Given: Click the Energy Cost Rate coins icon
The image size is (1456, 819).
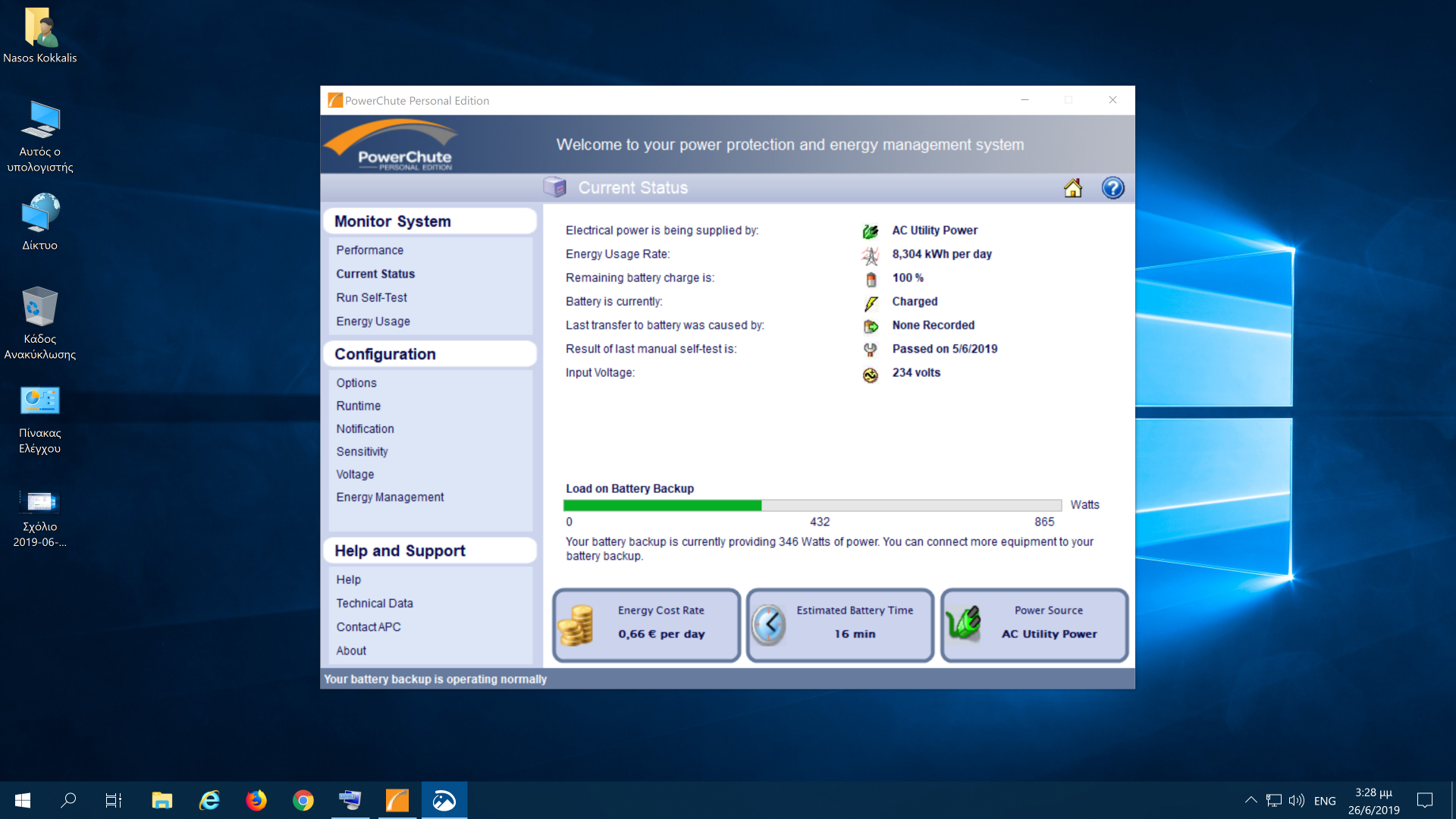Looking at the screenshot, I should [576, 626].
